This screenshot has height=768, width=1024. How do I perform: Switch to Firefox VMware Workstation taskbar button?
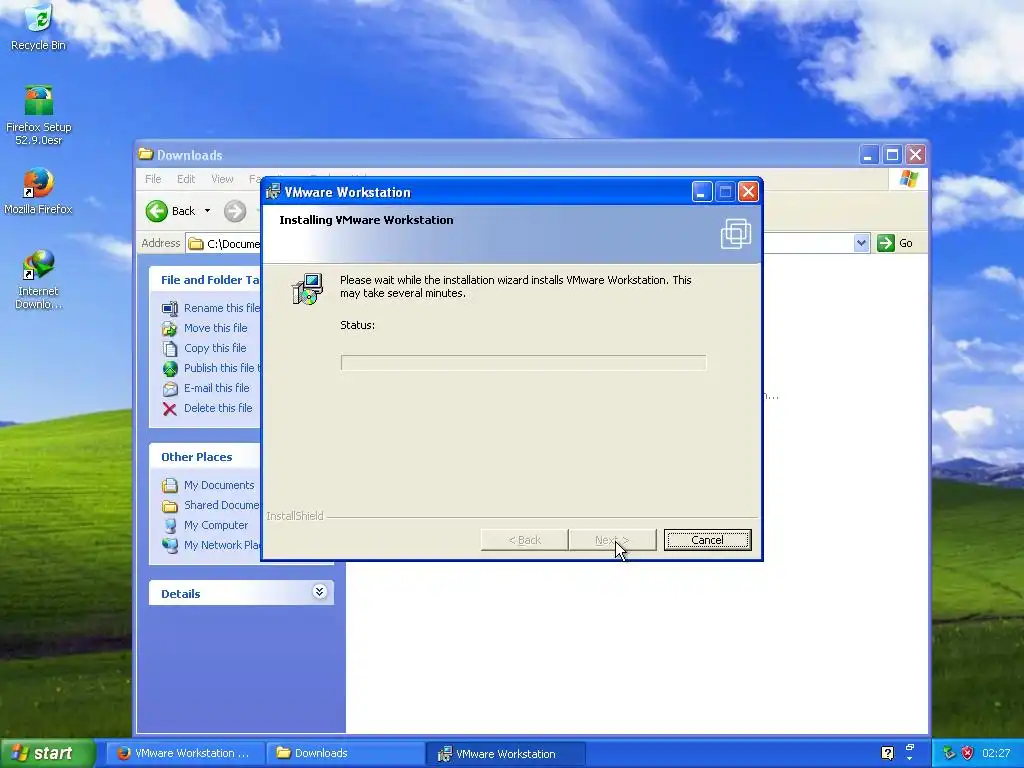click(185, 753)
